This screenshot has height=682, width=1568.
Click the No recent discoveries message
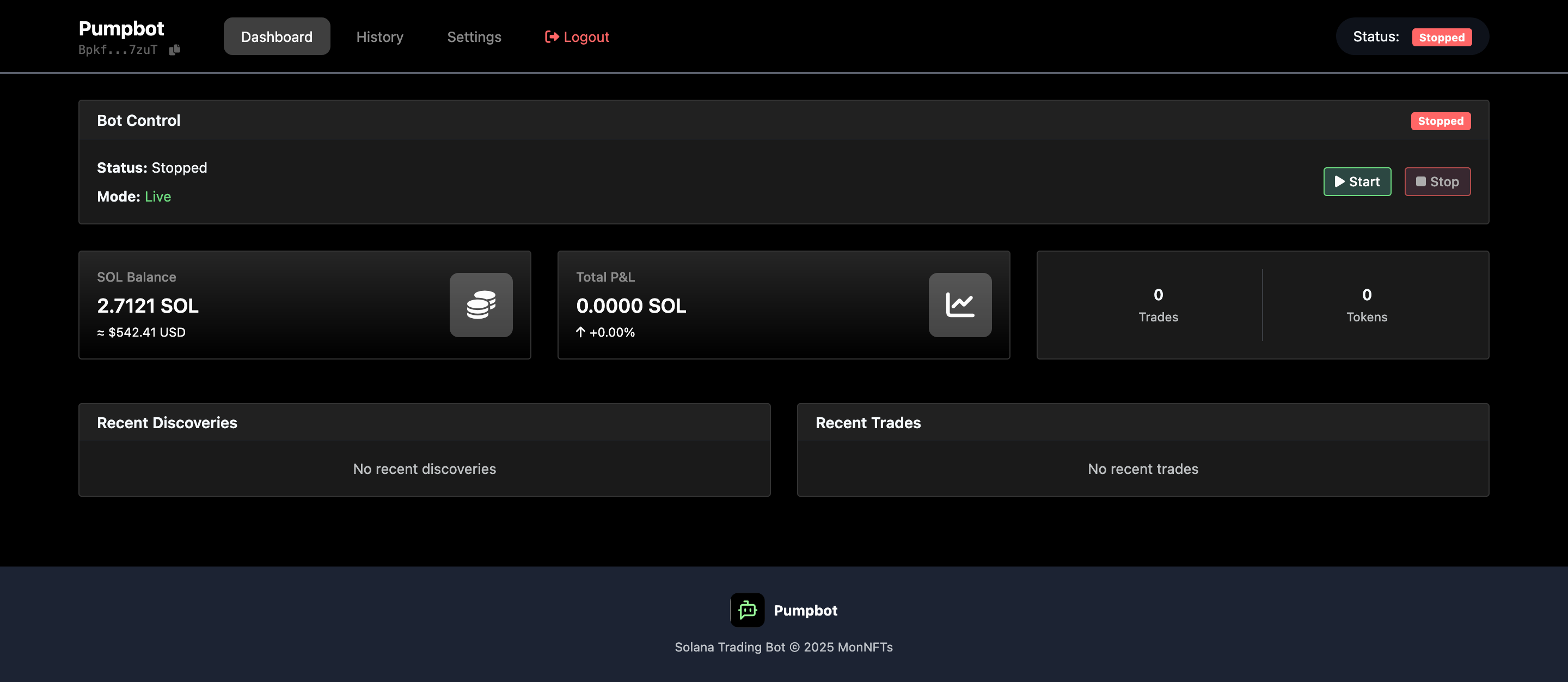(x=424, y=469)
